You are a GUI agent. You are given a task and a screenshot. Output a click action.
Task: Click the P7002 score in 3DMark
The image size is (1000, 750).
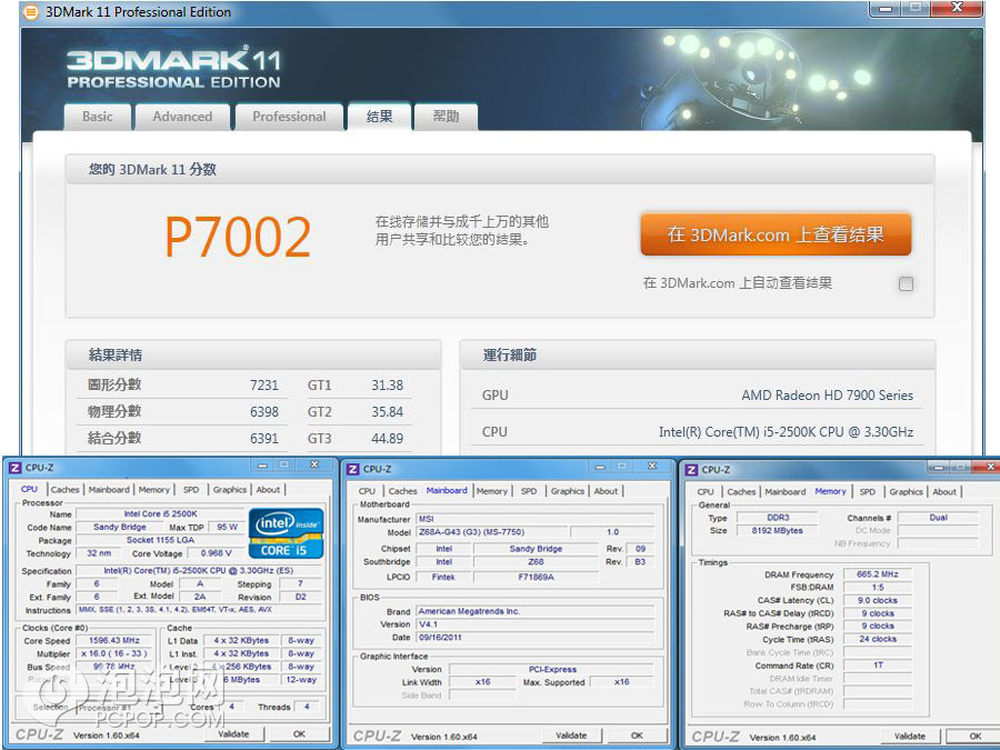pos(238,237)
